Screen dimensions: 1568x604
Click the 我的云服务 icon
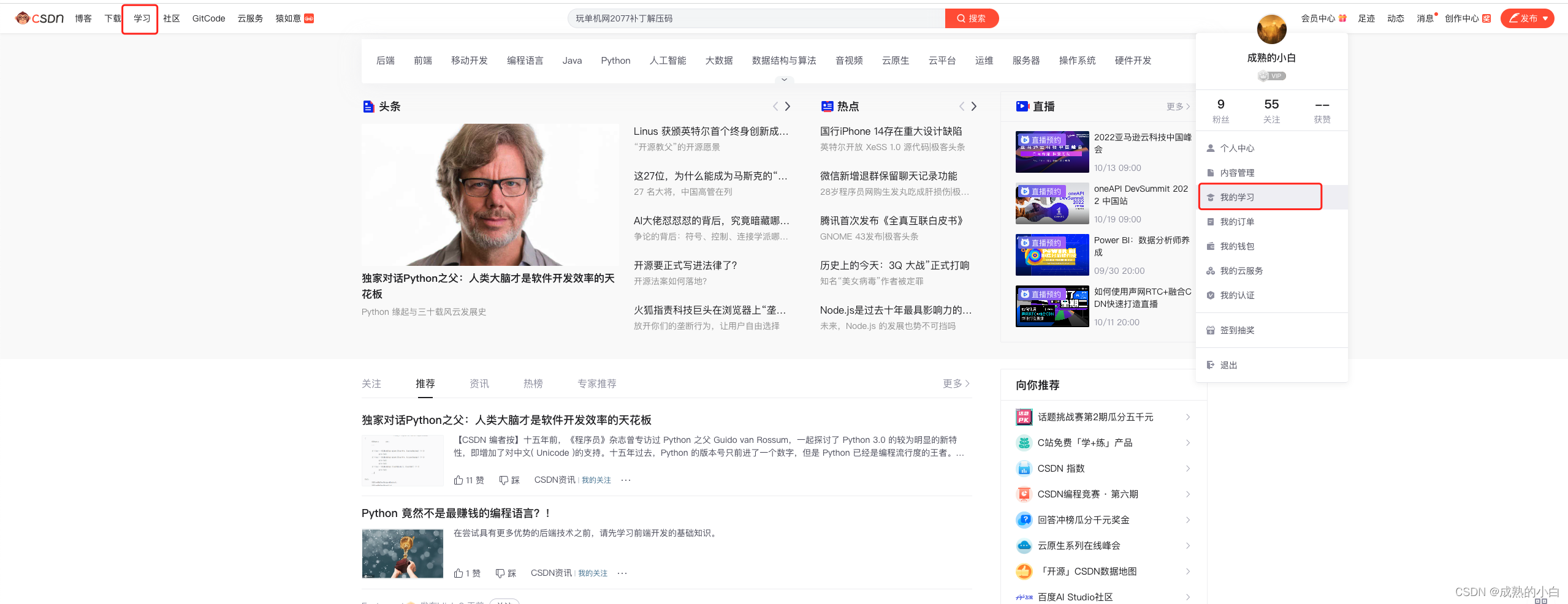tap(1210, 271)
